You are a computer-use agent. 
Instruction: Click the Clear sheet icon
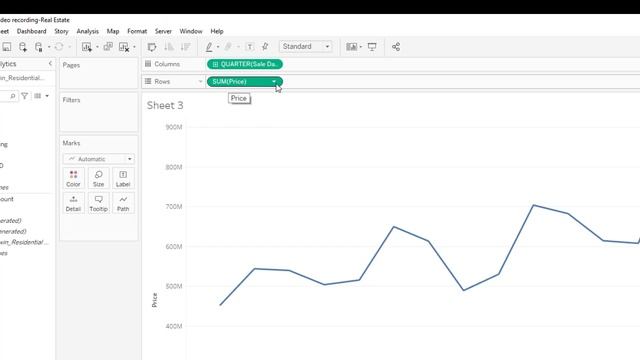[x=124, y=47]
